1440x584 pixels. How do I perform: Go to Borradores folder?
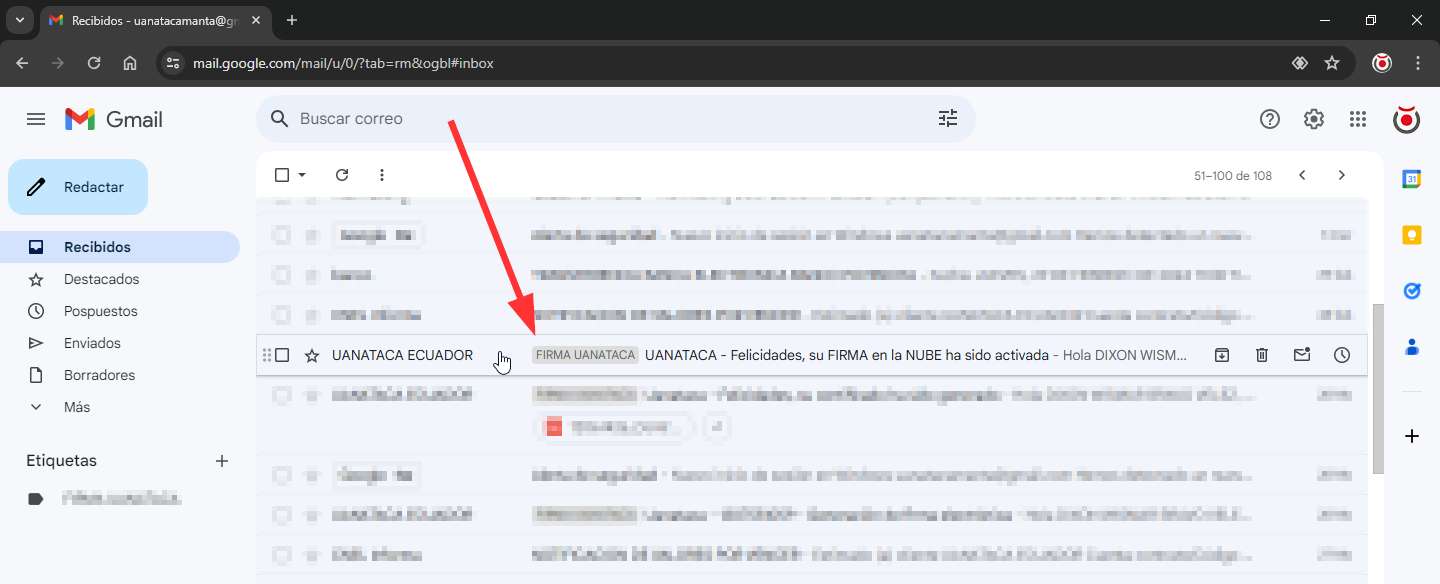99,375
